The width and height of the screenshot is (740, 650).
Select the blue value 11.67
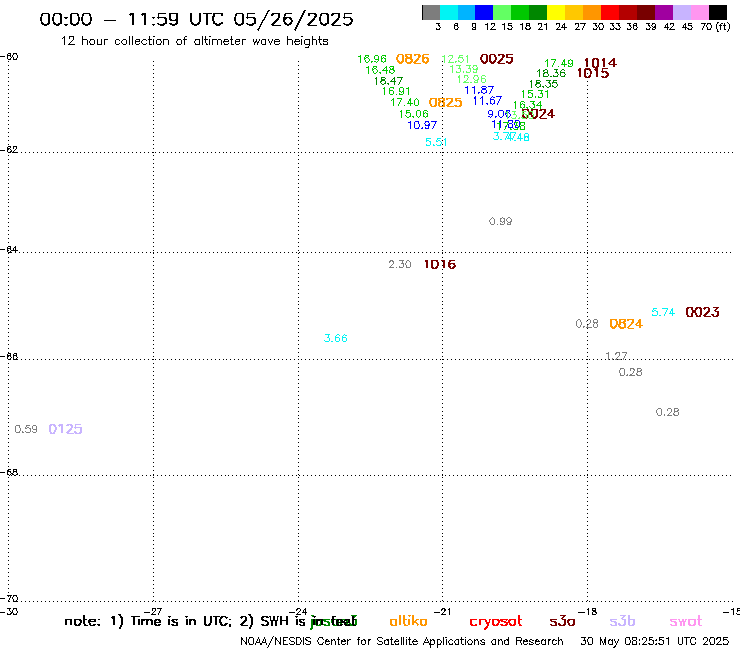[487, 101]
